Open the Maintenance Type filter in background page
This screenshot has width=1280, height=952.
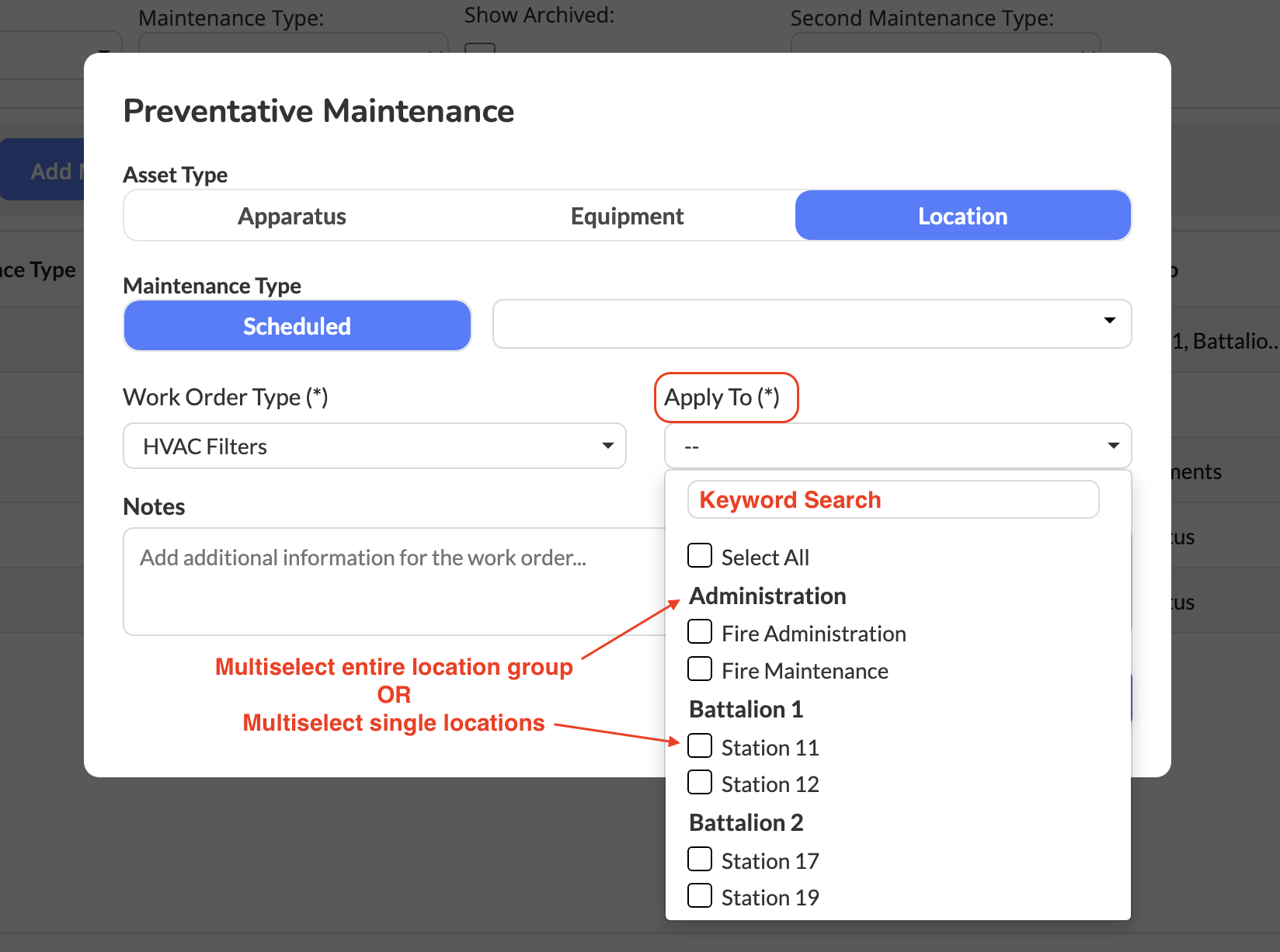[x=293, y=43]
